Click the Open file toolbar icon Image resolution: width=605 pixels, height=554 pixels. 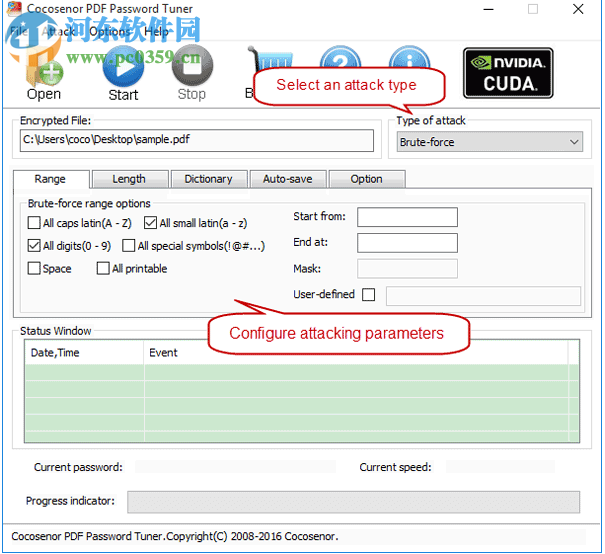[x=44, y=71]
